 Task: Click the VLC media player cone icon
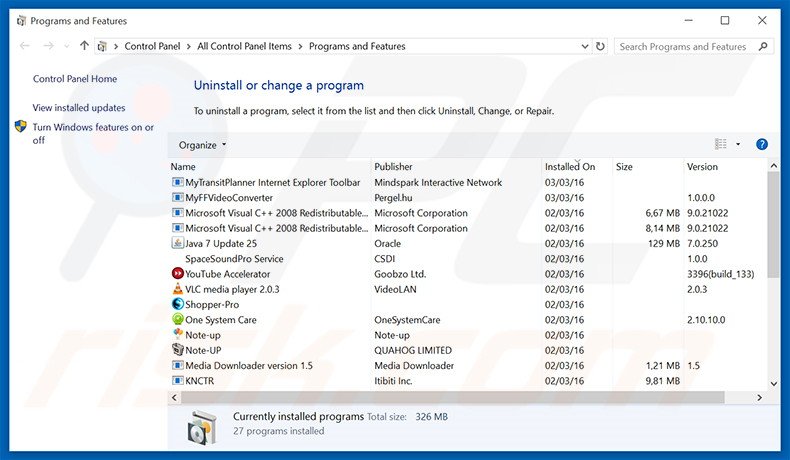point(177,289)
